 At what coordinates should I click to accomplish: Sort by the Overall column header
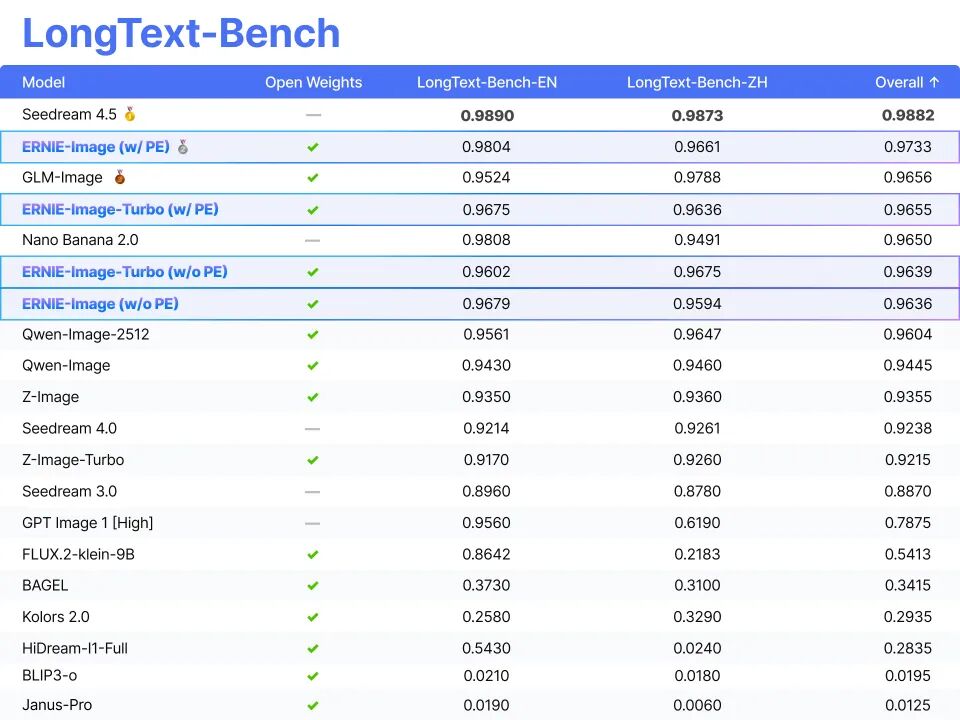pos(907,83)
